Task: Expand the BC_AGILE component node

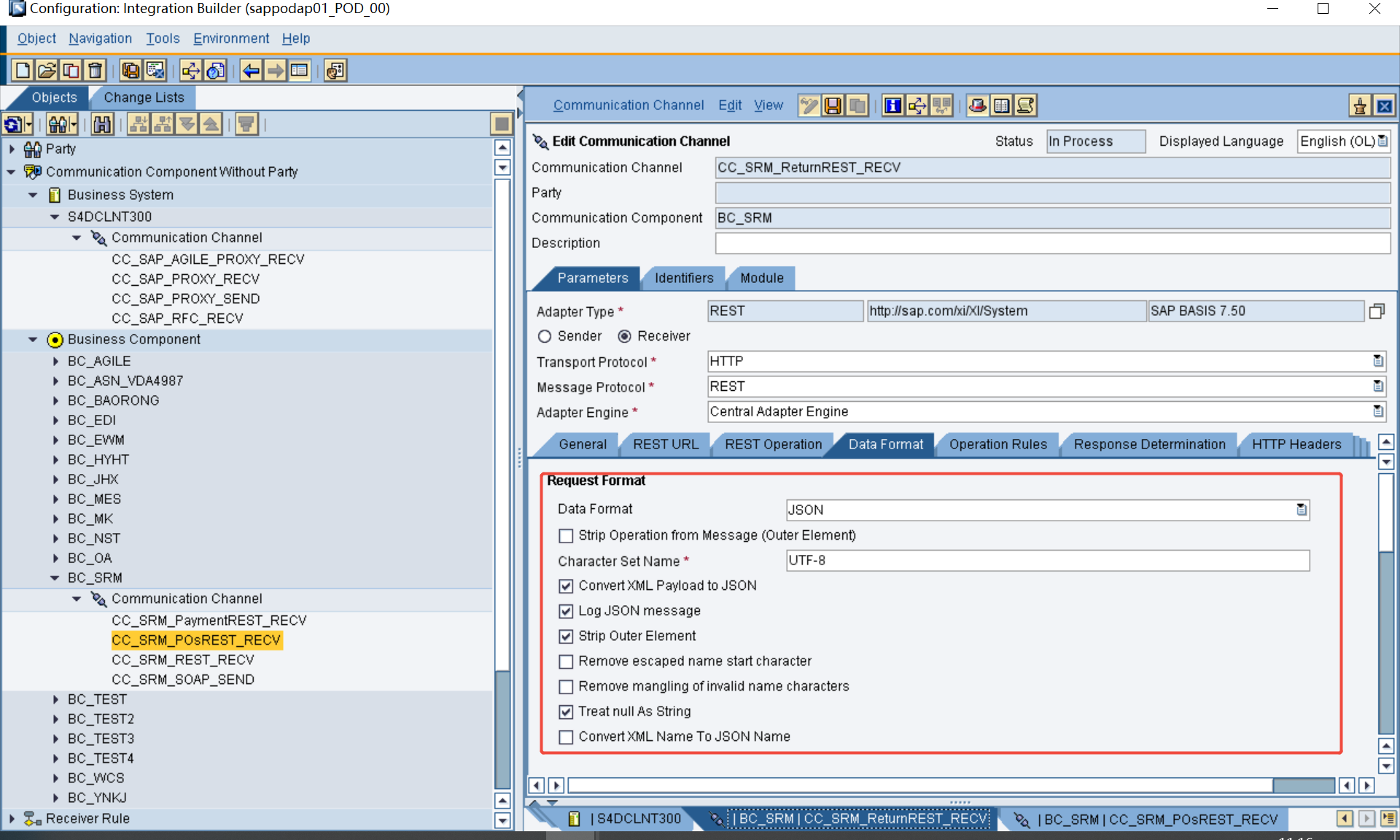Action: [x=55, y=361]
